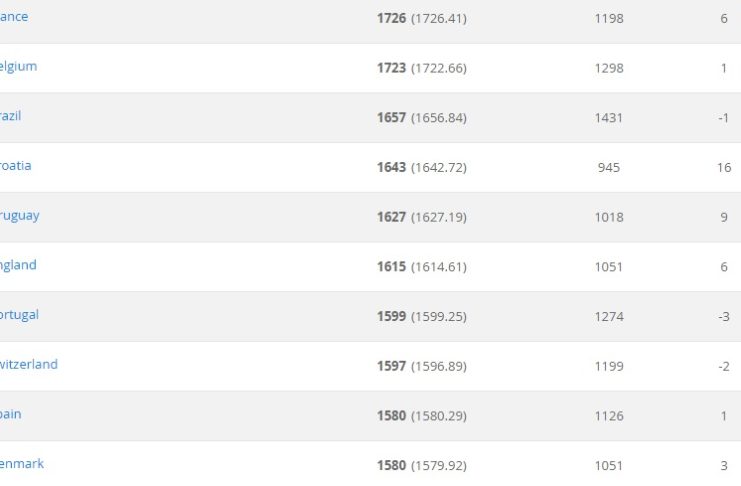Click France's total points 1726 (1726.41)
Image resolution: width=741 pixels, height=486 pixels.
point(421,19)
